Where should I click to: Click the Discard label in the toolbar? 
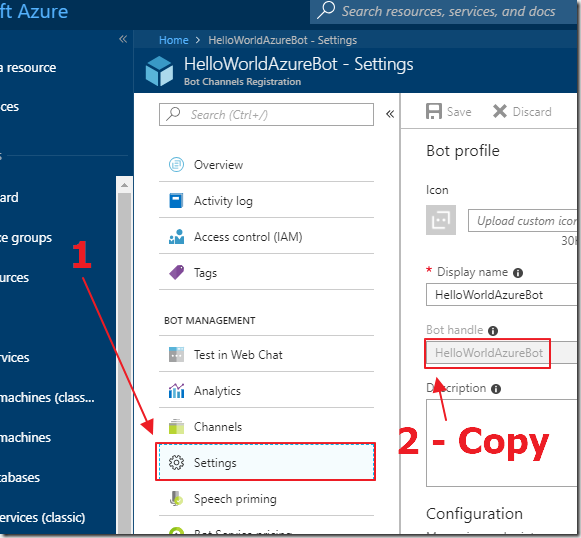532,112
